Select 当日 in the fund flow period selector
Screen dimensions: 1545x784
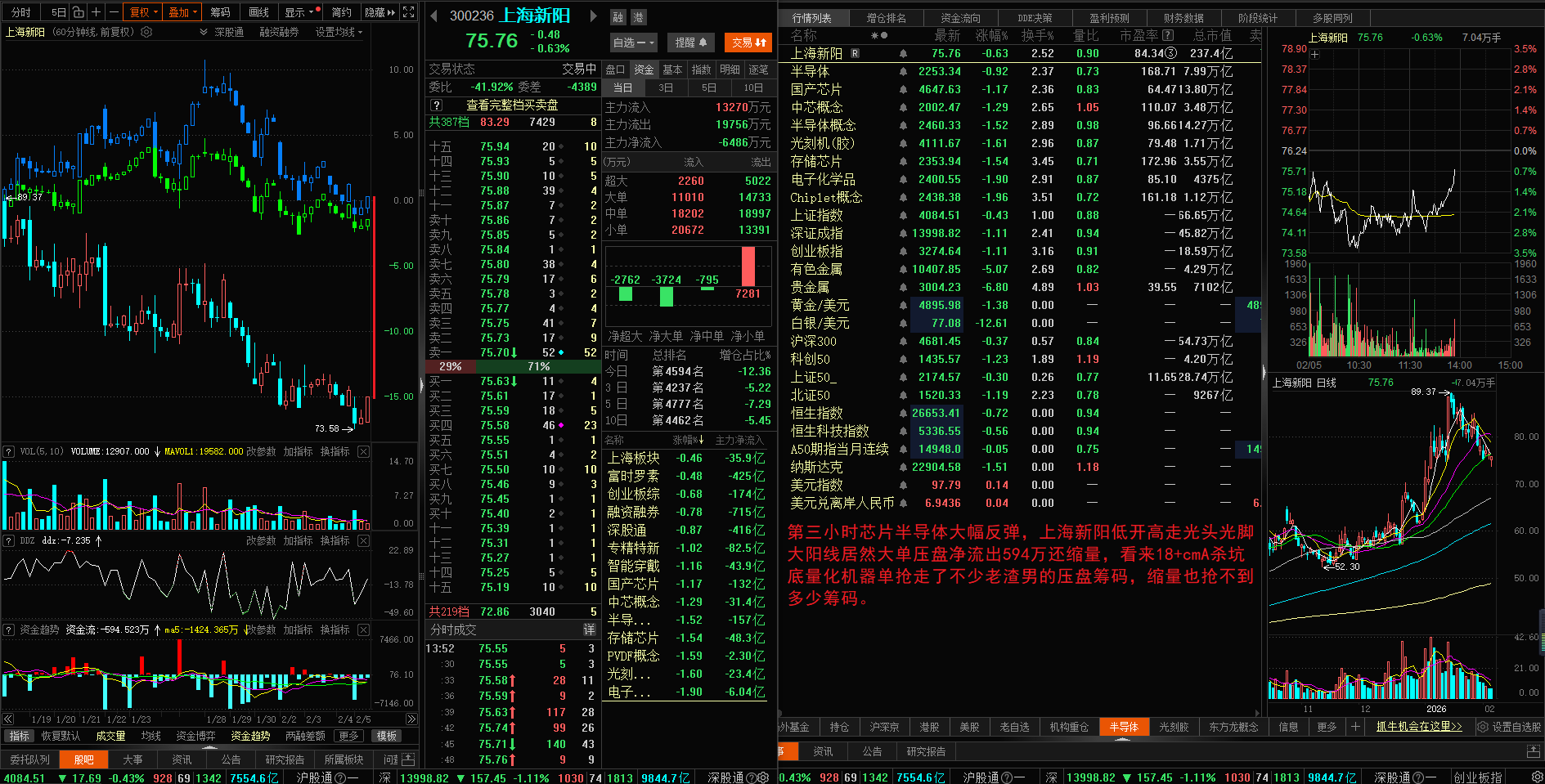622,87
